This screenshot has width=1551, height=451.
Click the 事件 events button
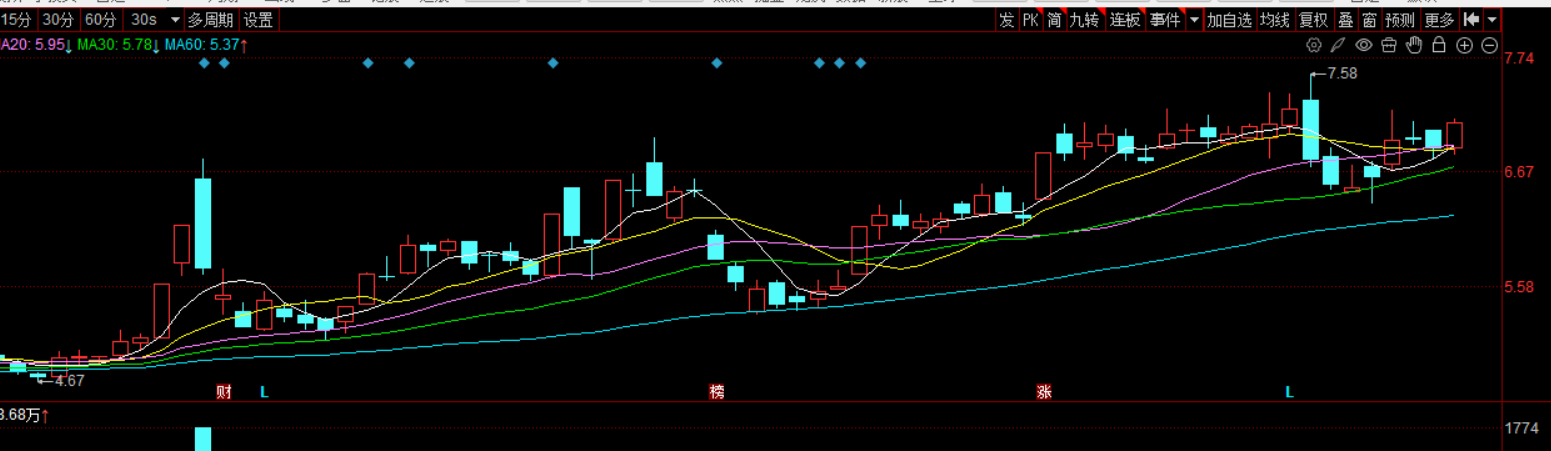point(1165,19)
